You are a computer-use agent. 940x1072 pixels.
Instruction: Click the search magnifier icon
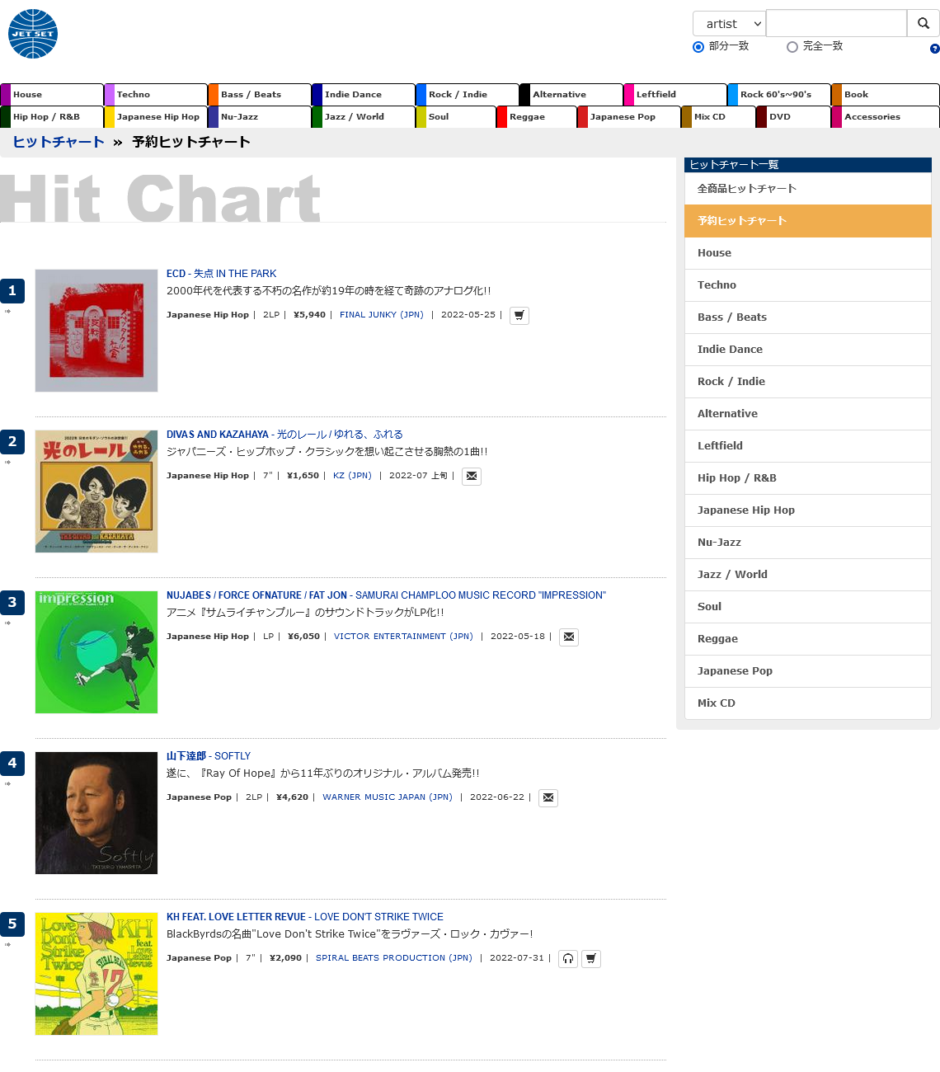pyautogui.click(x=923, y=23)
